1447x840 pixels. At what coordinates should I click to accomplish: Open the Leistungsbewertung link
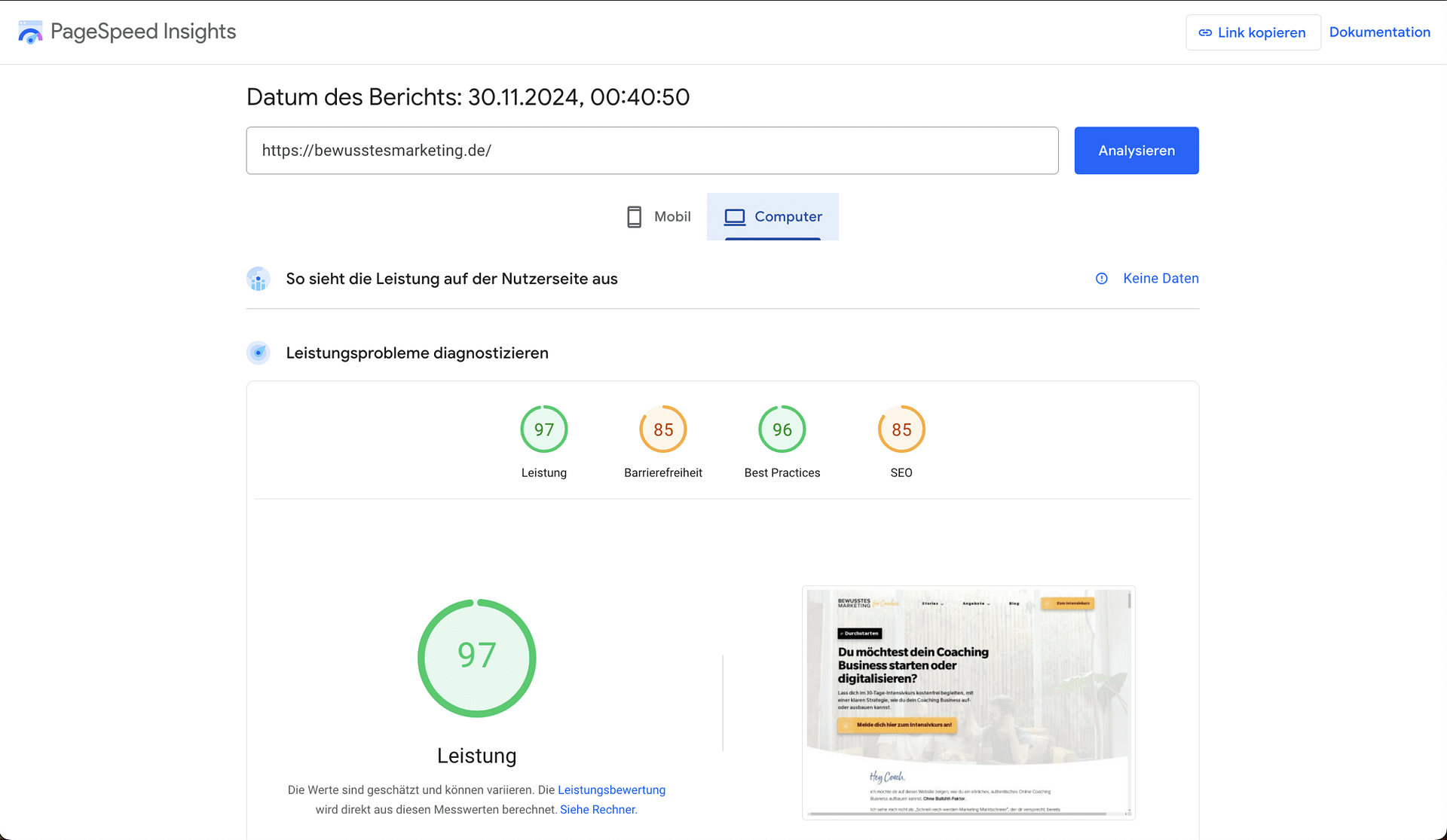pos(611,790)
